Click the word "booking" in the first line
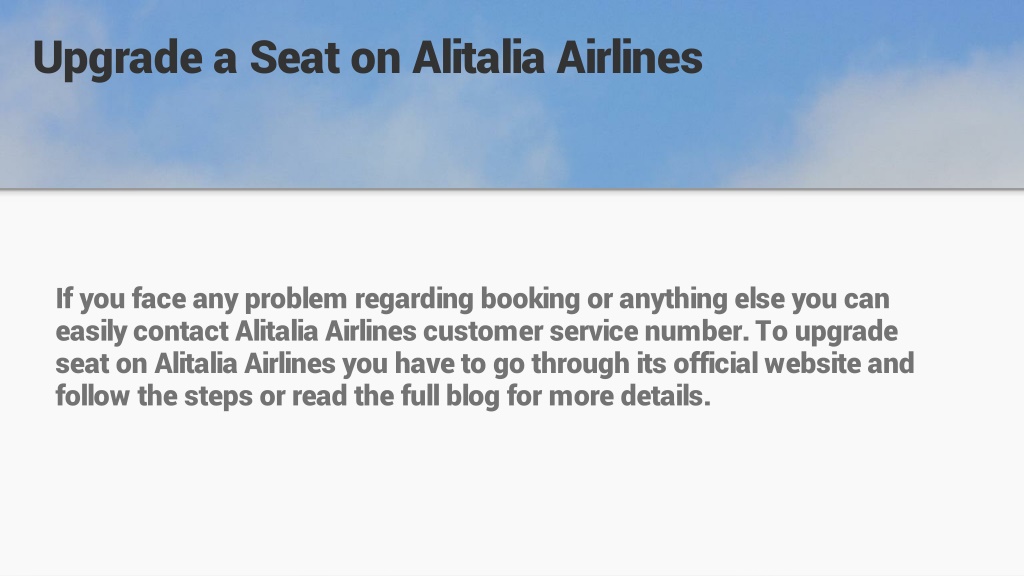 click(530, 299)
